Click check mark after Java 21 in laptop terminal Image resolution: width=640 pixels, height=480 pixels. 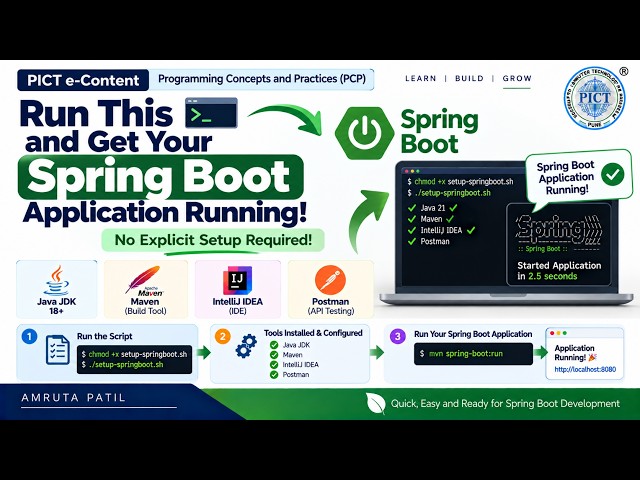point(453,207)
